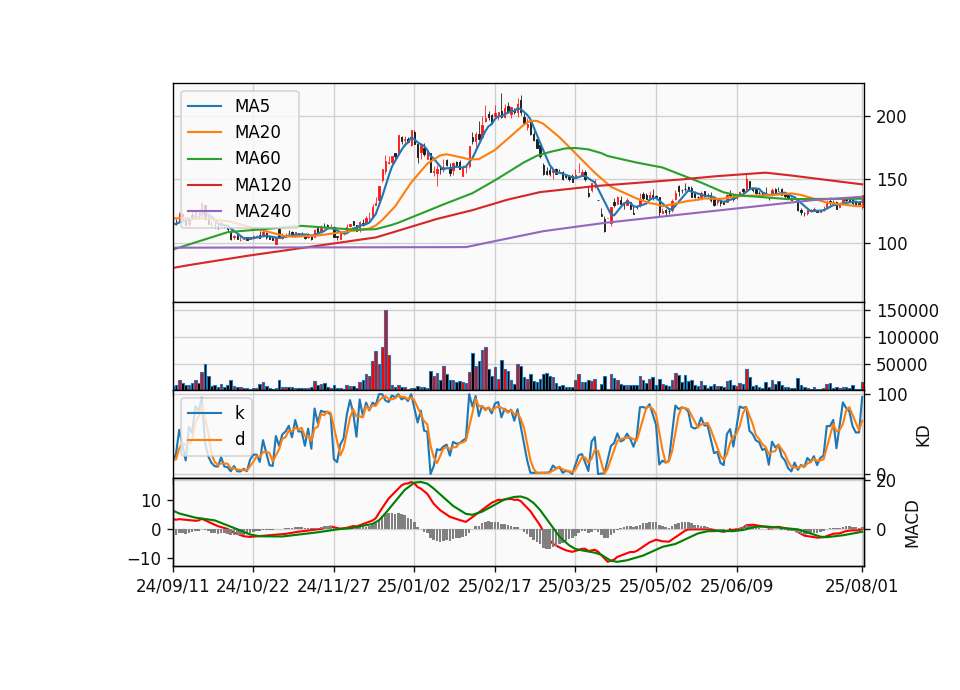The width and height of the screenshot is (960, 690).
Task: Click the 200 price axis label
Action: 891,117
